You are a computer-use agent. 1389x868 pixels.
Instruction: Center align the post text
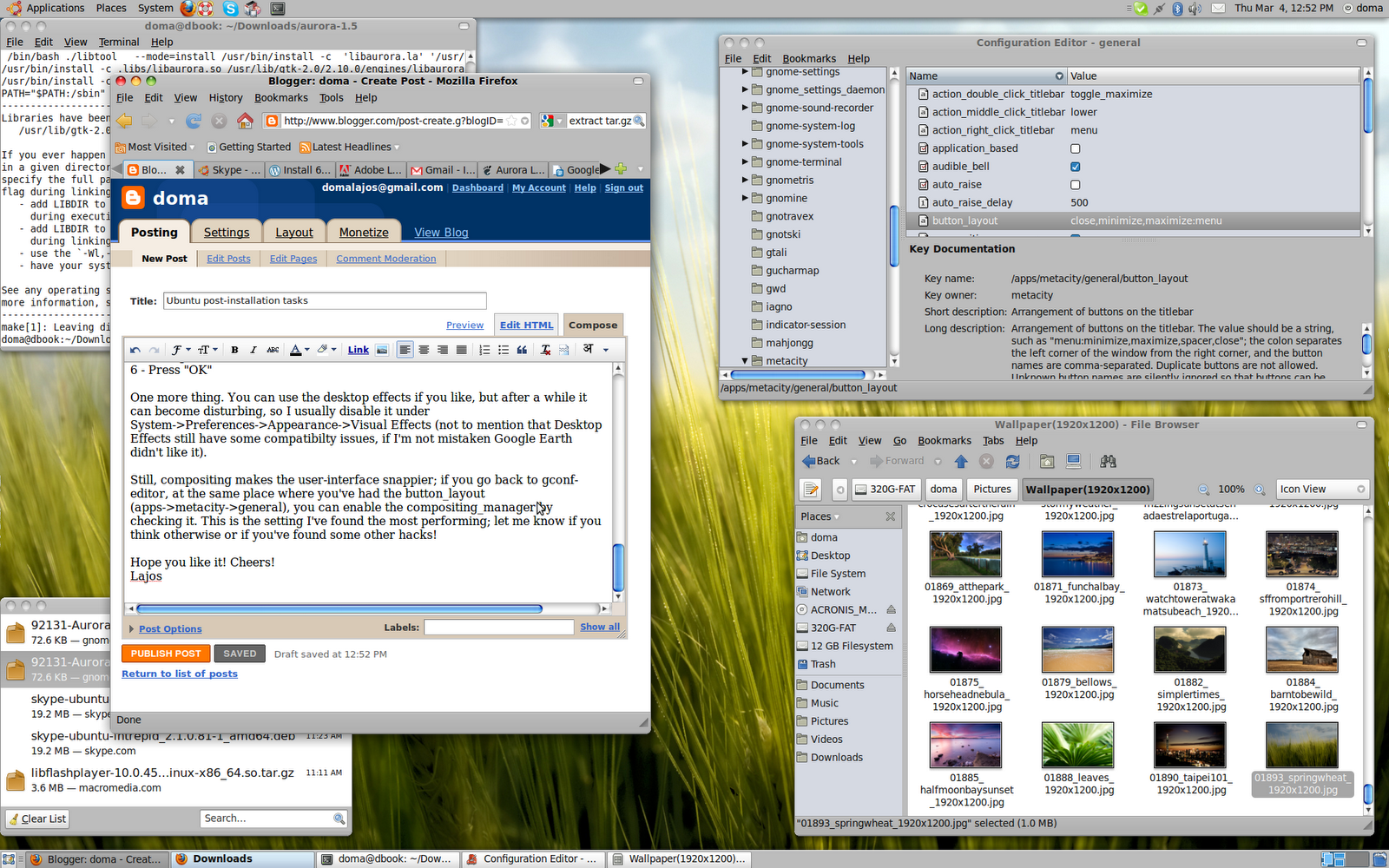click(425, 350)
